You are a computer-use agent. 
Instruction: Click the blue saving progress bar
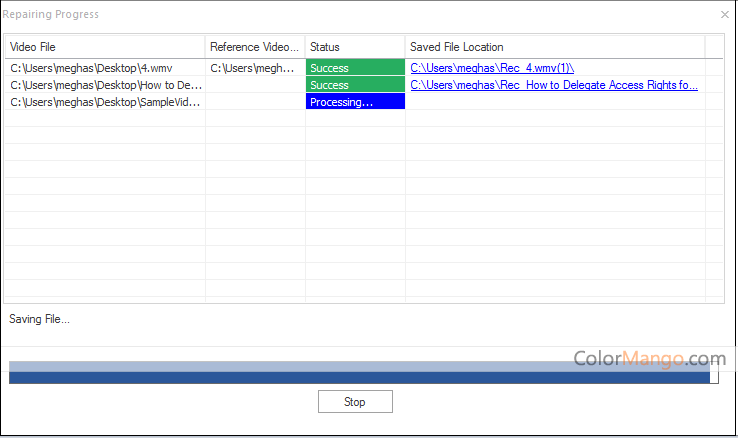click(x=360, y=377)
